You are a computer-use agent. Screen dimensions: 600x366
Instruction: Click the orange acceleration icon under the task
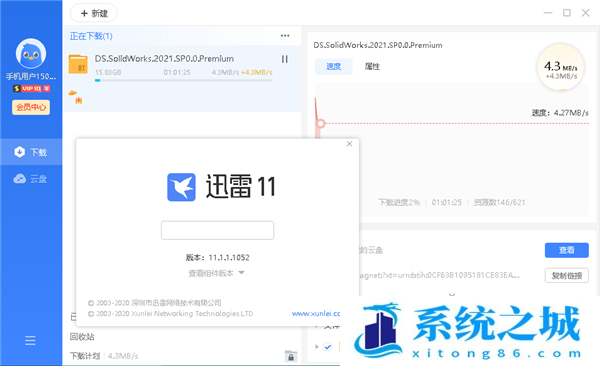pos(76,96)
